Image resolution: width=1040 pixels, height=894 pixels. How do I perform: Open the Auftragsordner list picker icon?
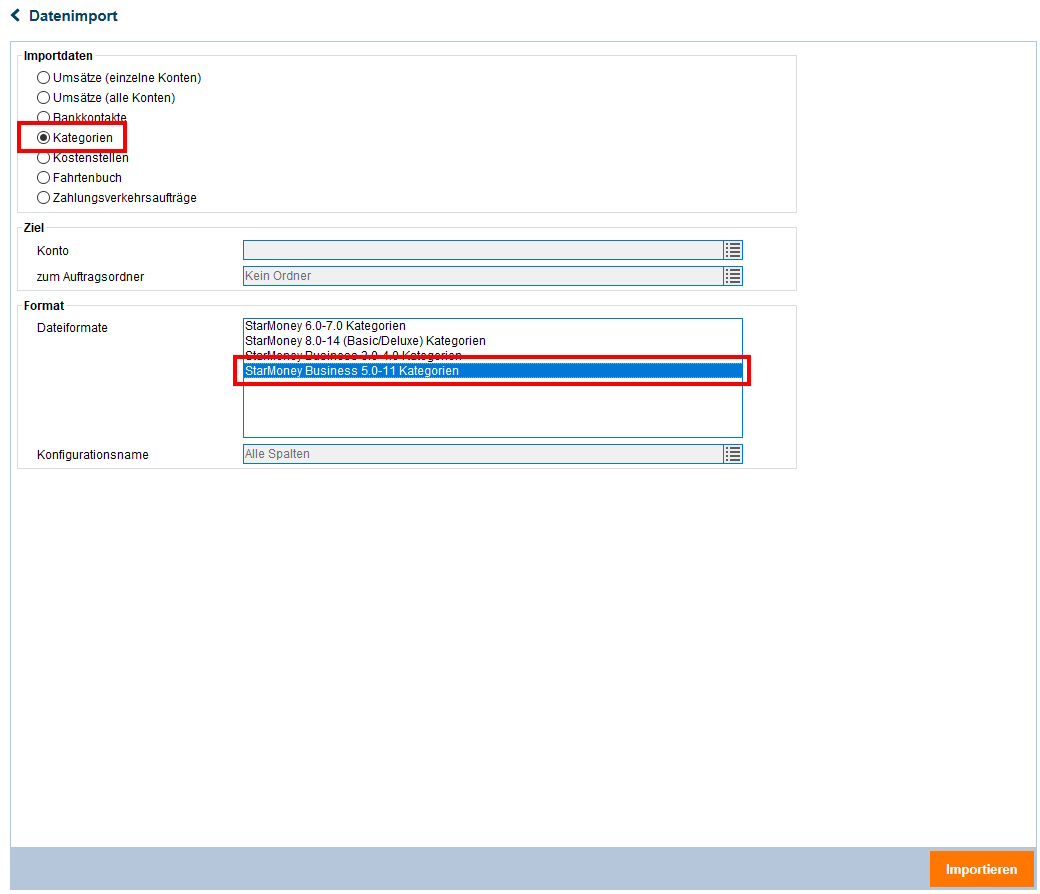coord(732,276)
